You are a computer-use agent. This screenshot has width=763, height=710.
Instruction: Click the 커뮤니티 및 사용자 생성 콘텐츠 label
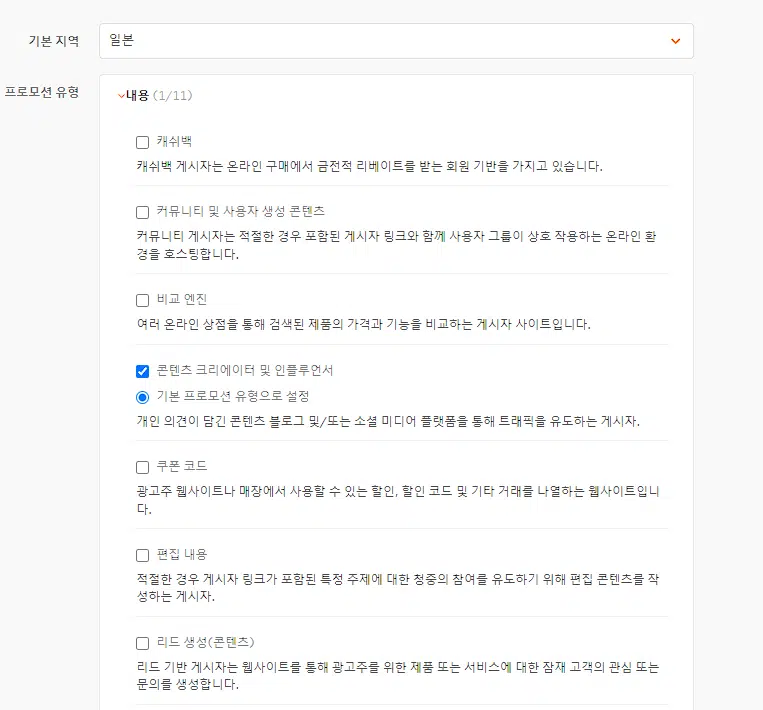[240, 211]
